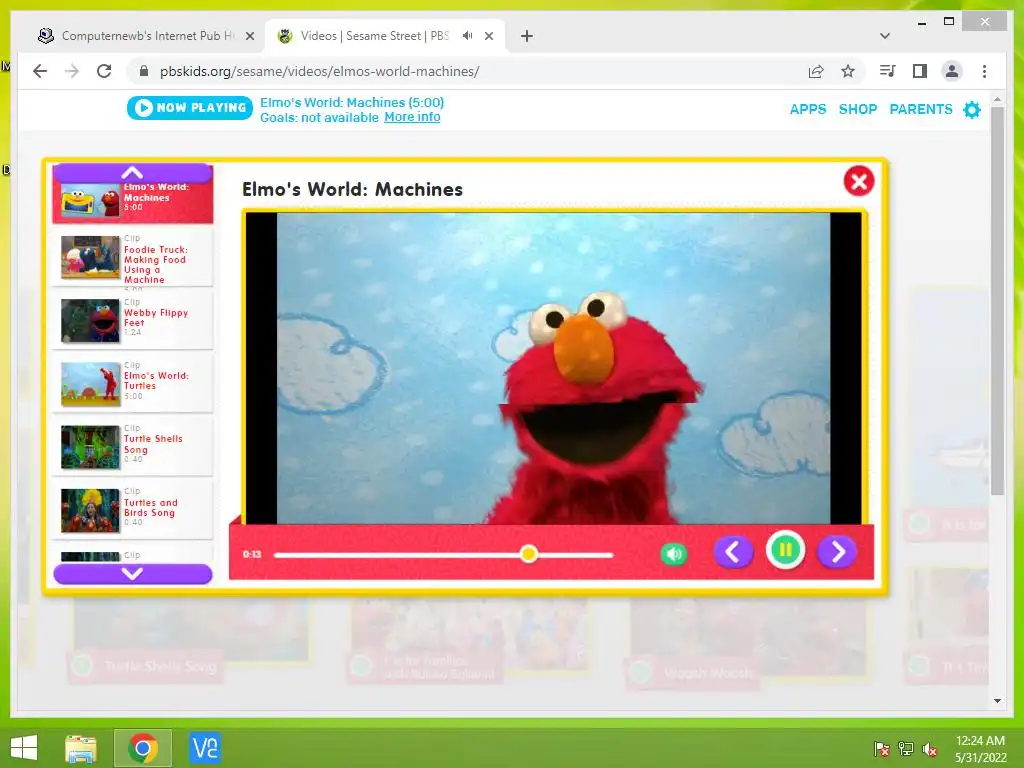
Task: Play Elmo's World: Turtles video
Action: (x=133, y=383)
